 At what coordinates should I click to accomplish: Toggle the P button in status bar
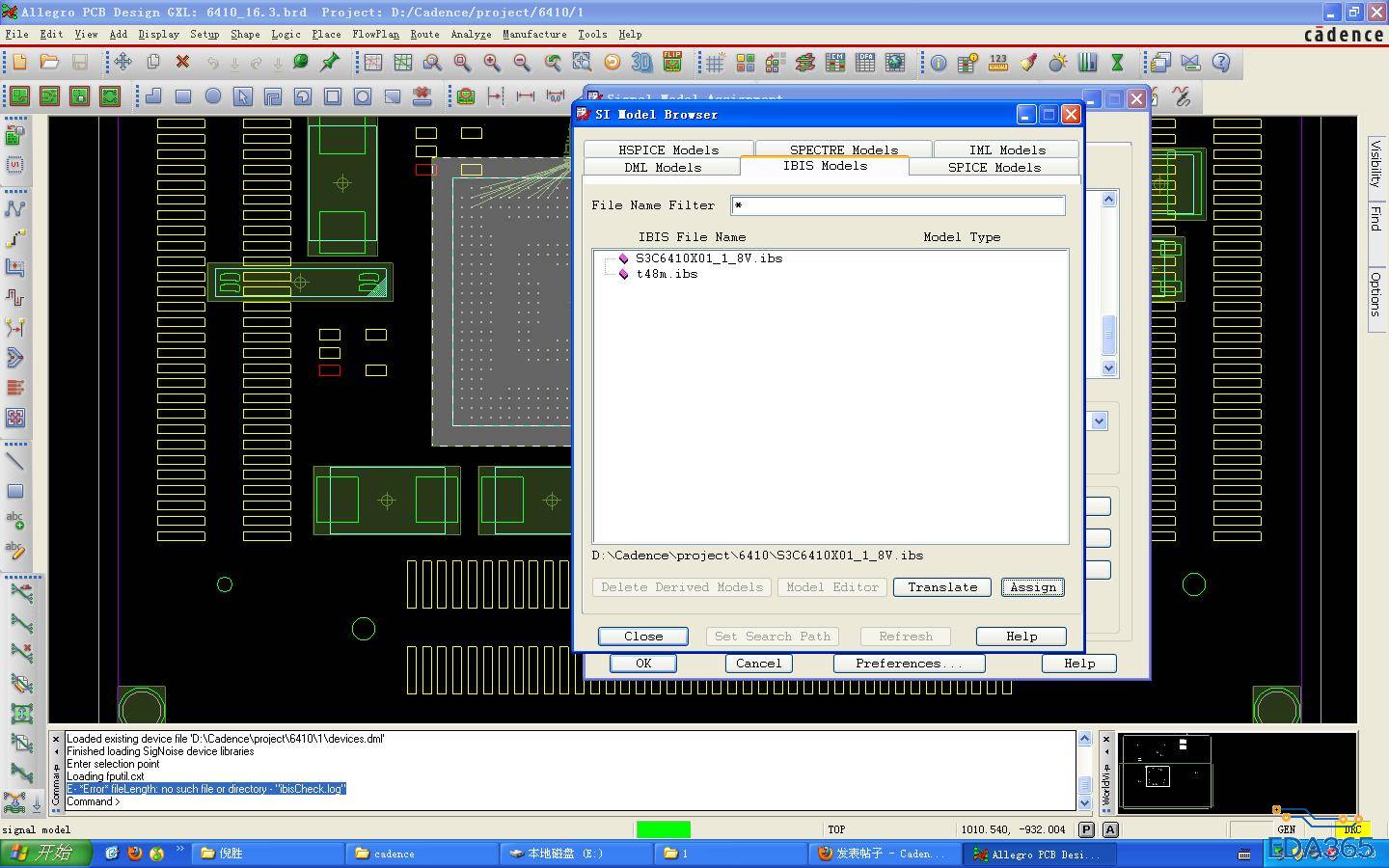pos(1086,829)
